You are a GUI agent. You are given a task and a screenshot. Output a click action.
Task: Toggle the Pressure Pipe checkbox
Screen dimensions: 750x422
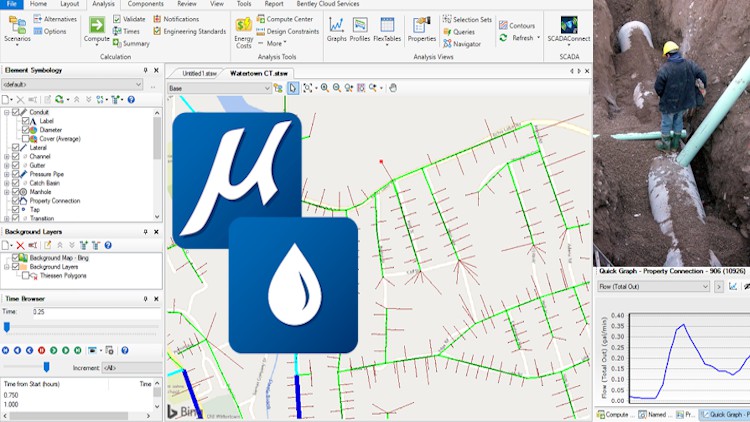(x=16, y=174)
